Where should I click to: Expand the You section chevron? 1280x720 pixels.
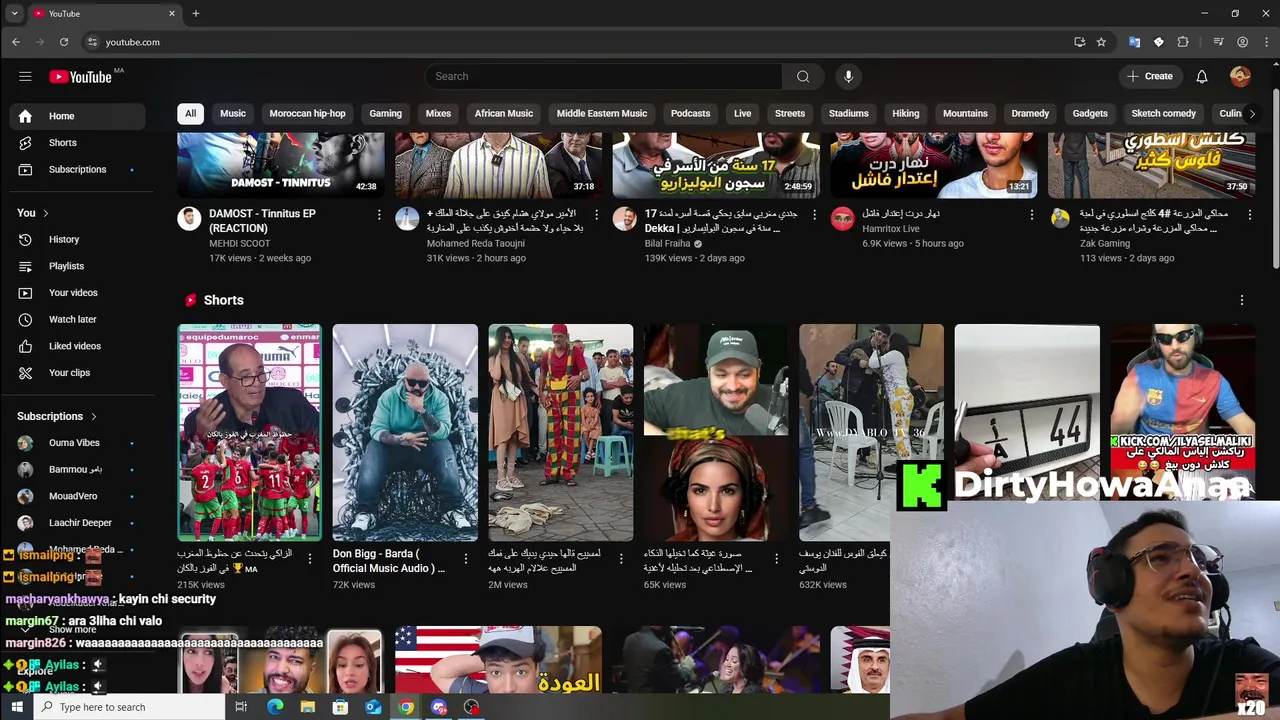tap(45, 213)
